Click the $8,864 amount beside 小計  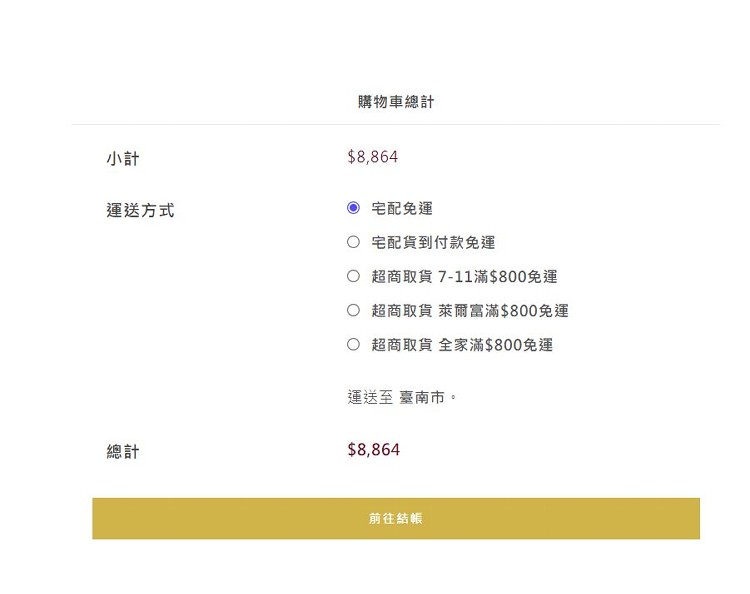point(373,157)
